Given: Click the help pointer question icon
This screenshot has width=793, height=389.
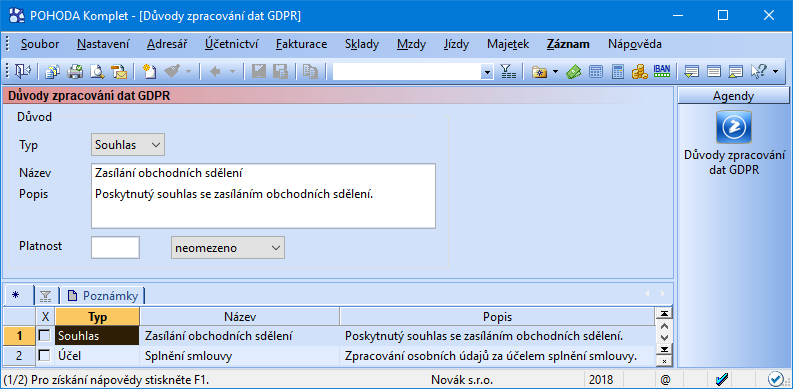Looking at the screenshot, I should [759, 72].
